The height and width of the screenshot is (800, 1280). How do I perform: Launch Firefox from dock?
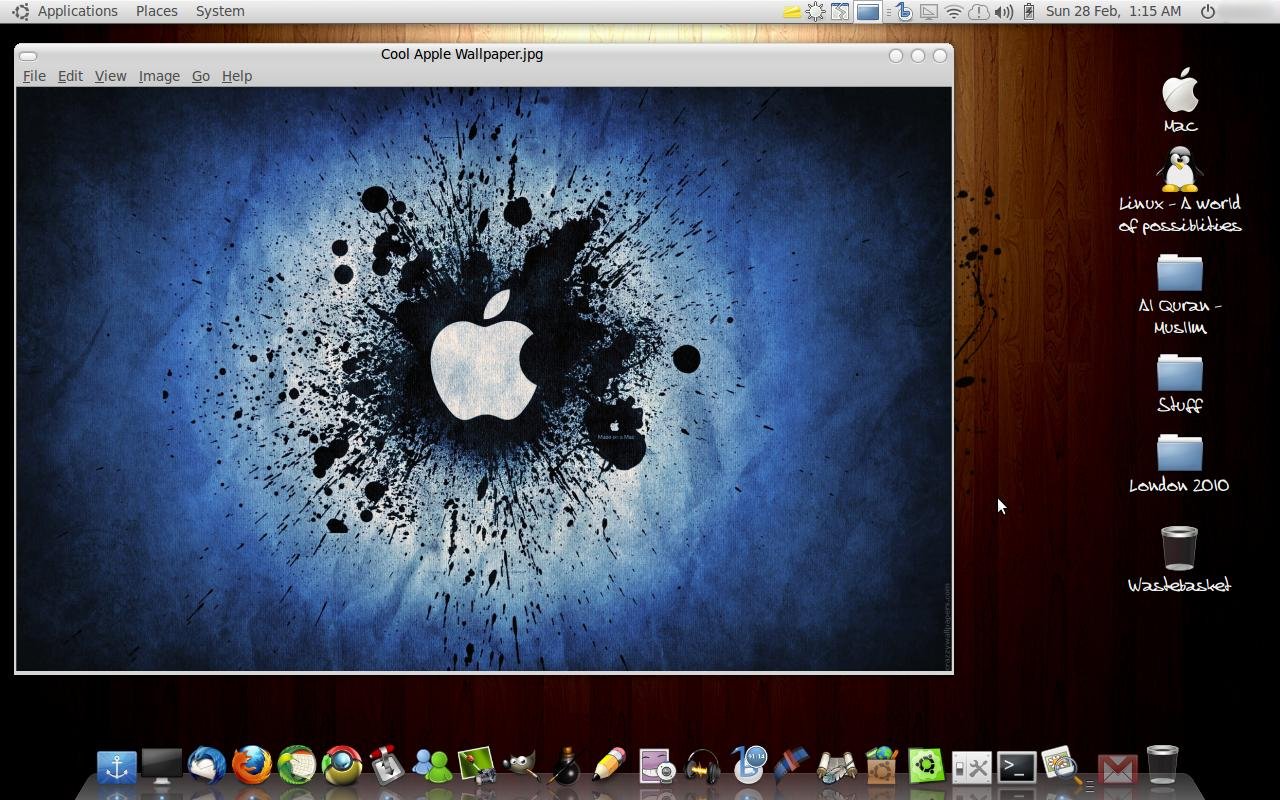pos(252,766)
